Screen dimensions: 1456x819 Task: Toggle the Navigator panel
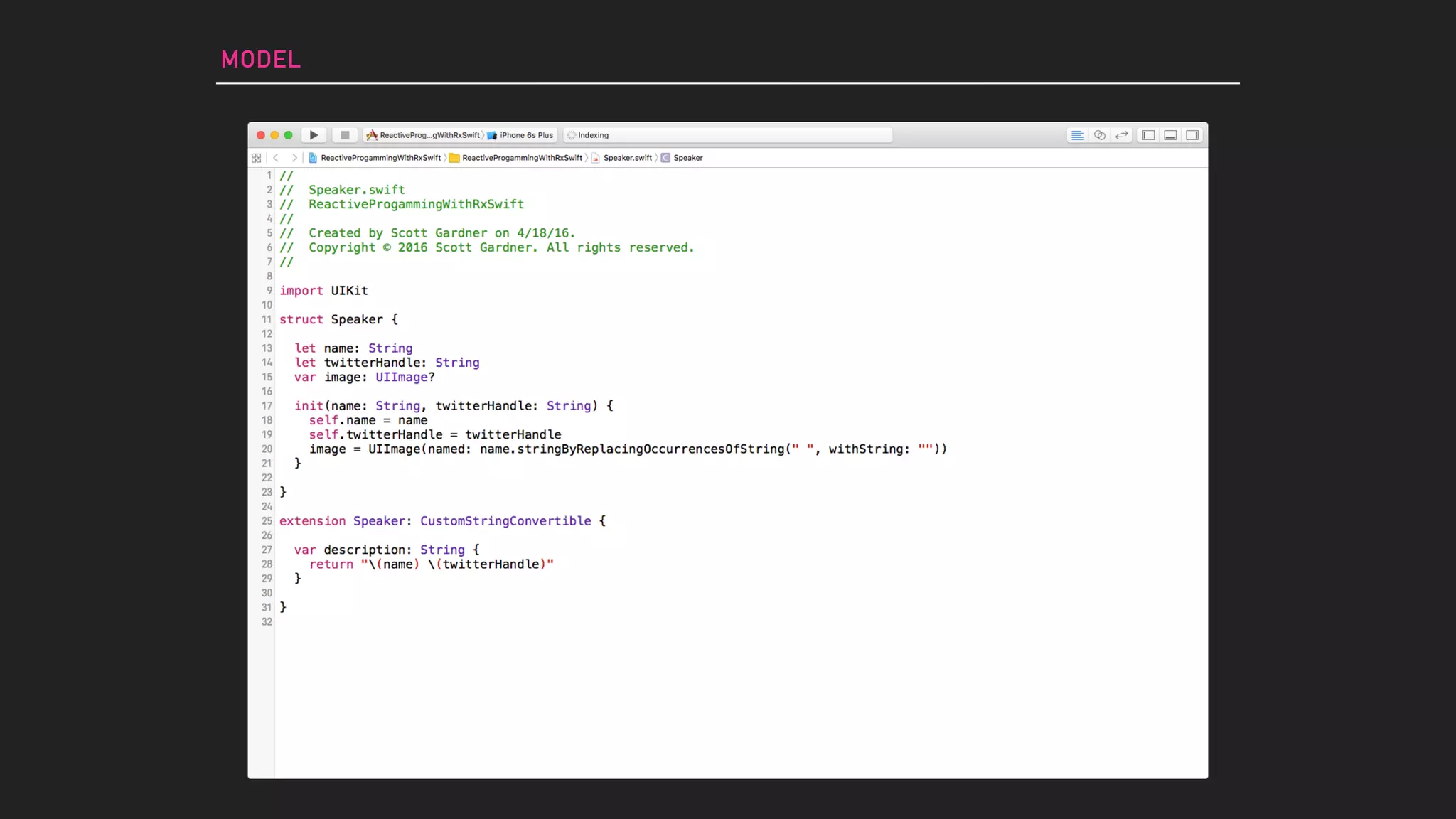coord(1148,135)
